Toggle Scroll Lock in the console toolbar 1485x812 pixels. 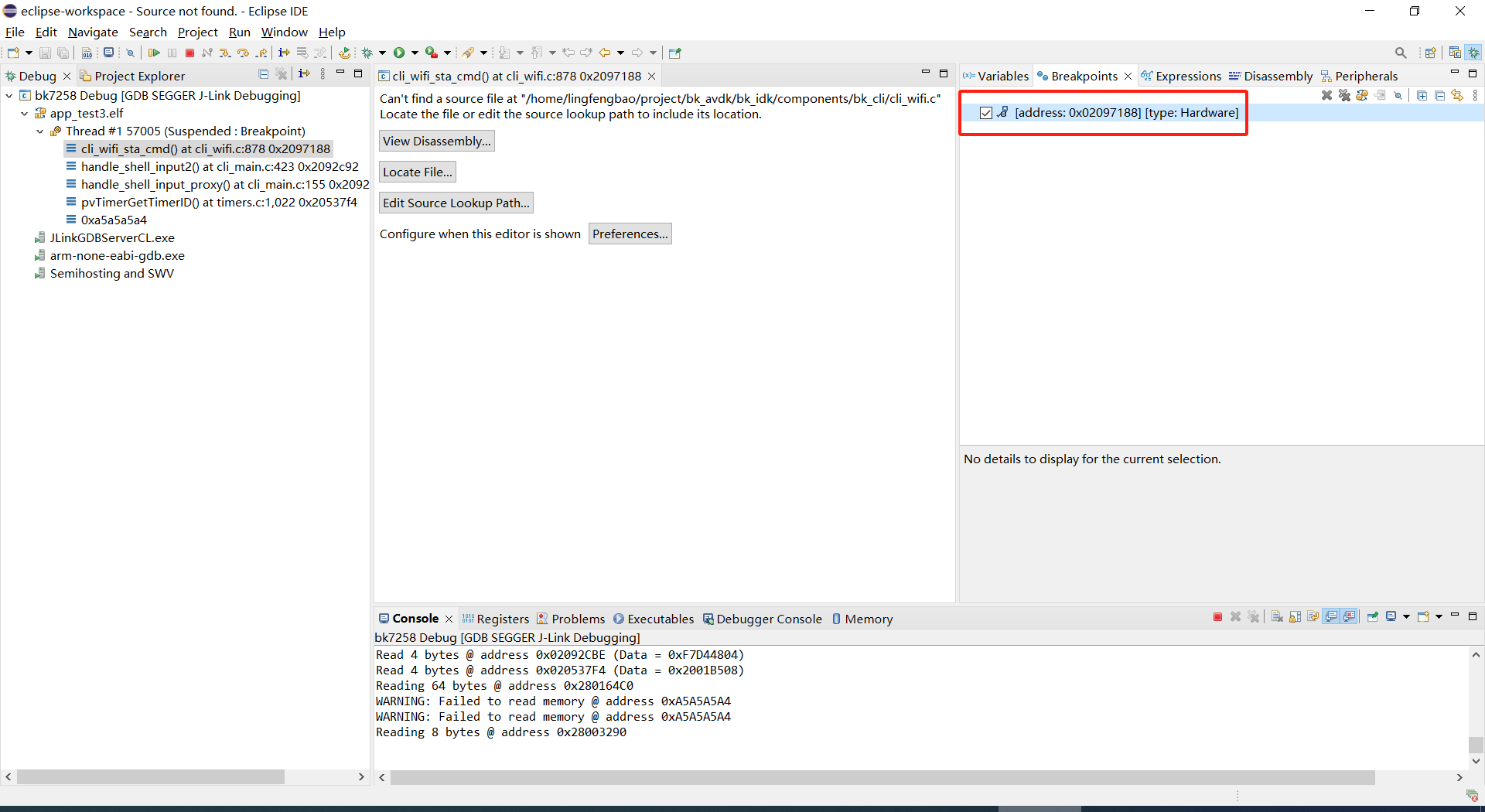[x=1295, y=616]
